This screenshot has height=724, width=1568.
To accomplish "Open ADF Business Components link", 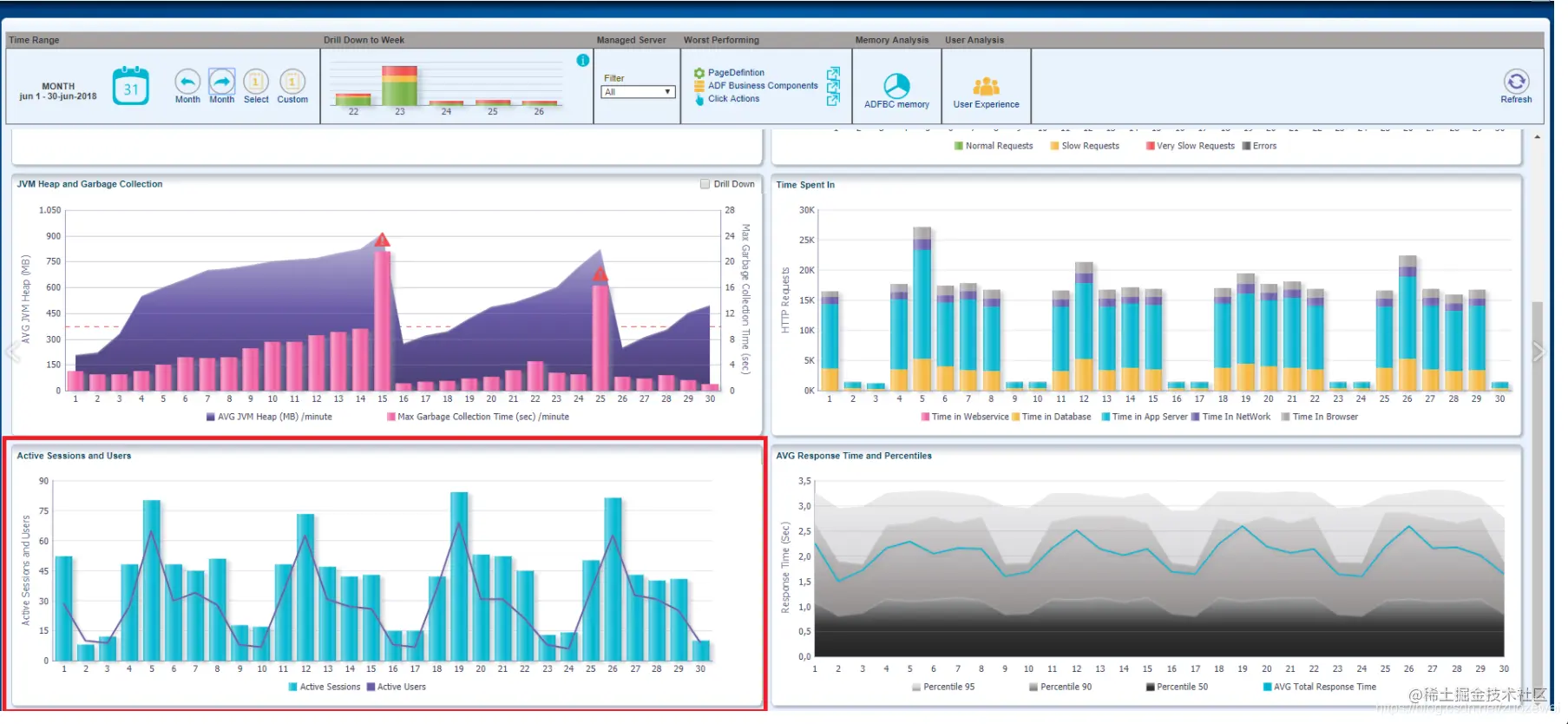I will pyautogui.click(x=763, y=86).
